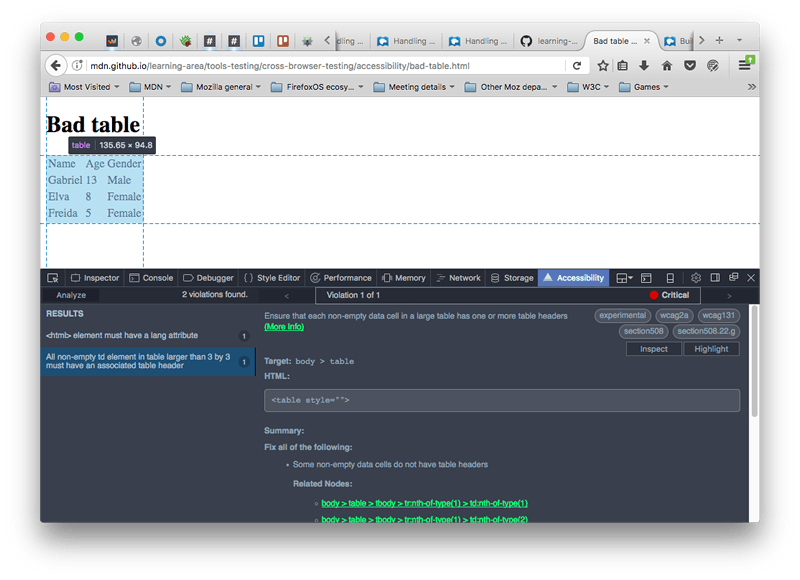Toggle Responsive Design Mode
Image resolution: width=800 pixels, height=580 pixels.
click(x=668, y=277)
